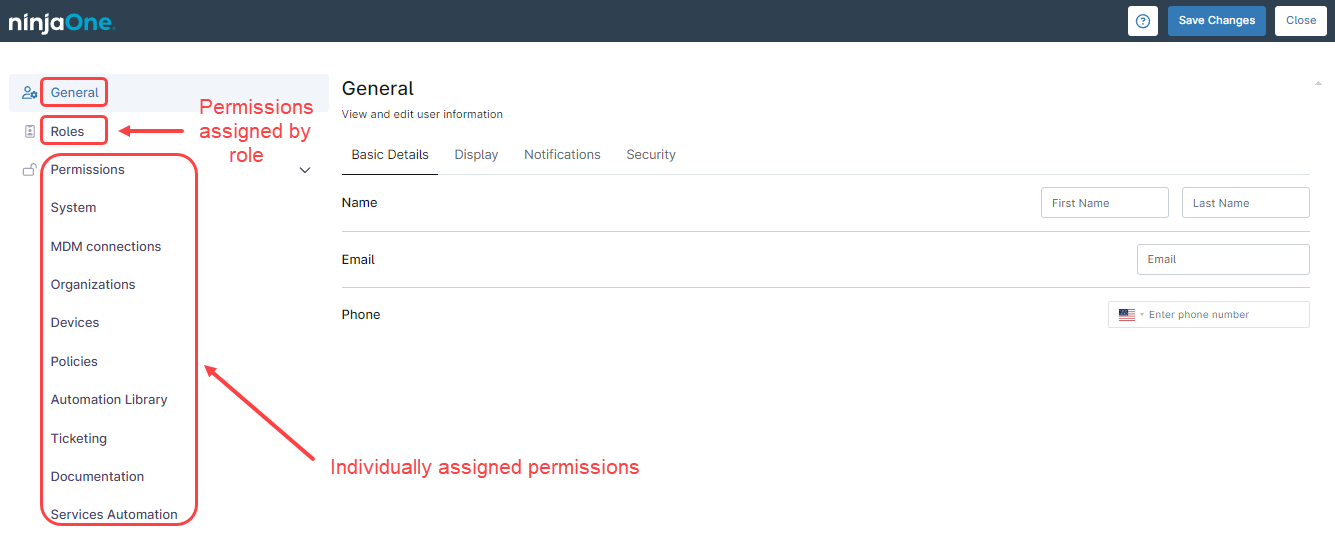The image size is (1335, 533).
Task: Select System under Permissions
Action: (x=74, y=208)
